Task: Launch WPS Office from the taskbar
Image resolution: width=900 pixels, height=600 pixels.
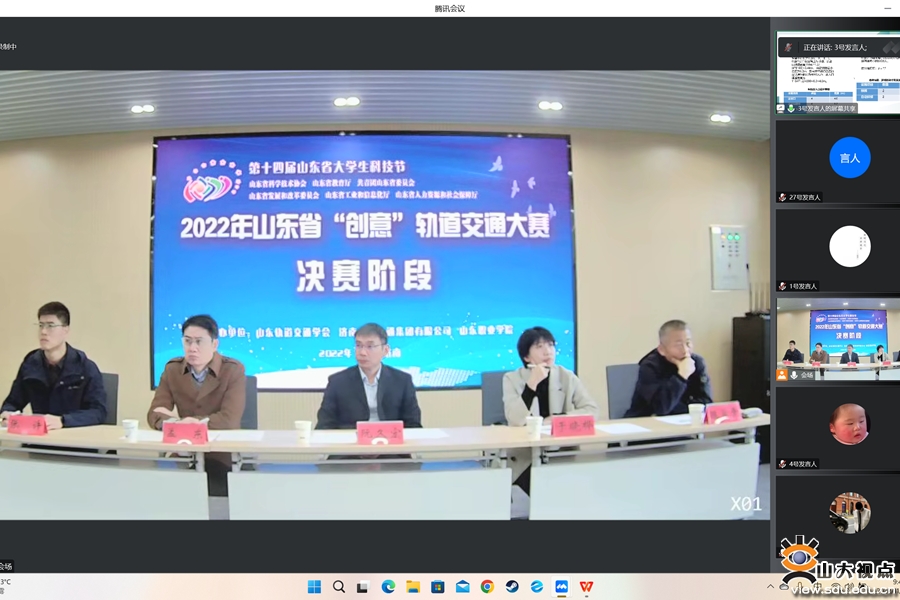Action: click(x=586, y=587)
